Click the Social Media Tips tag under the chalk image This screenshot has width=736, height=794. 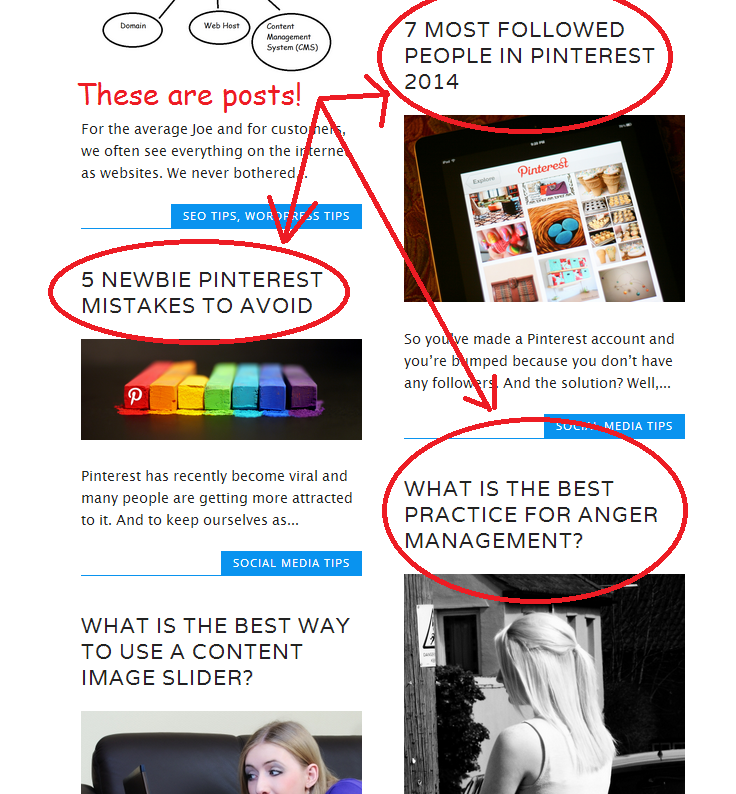(x=291, y=563)
